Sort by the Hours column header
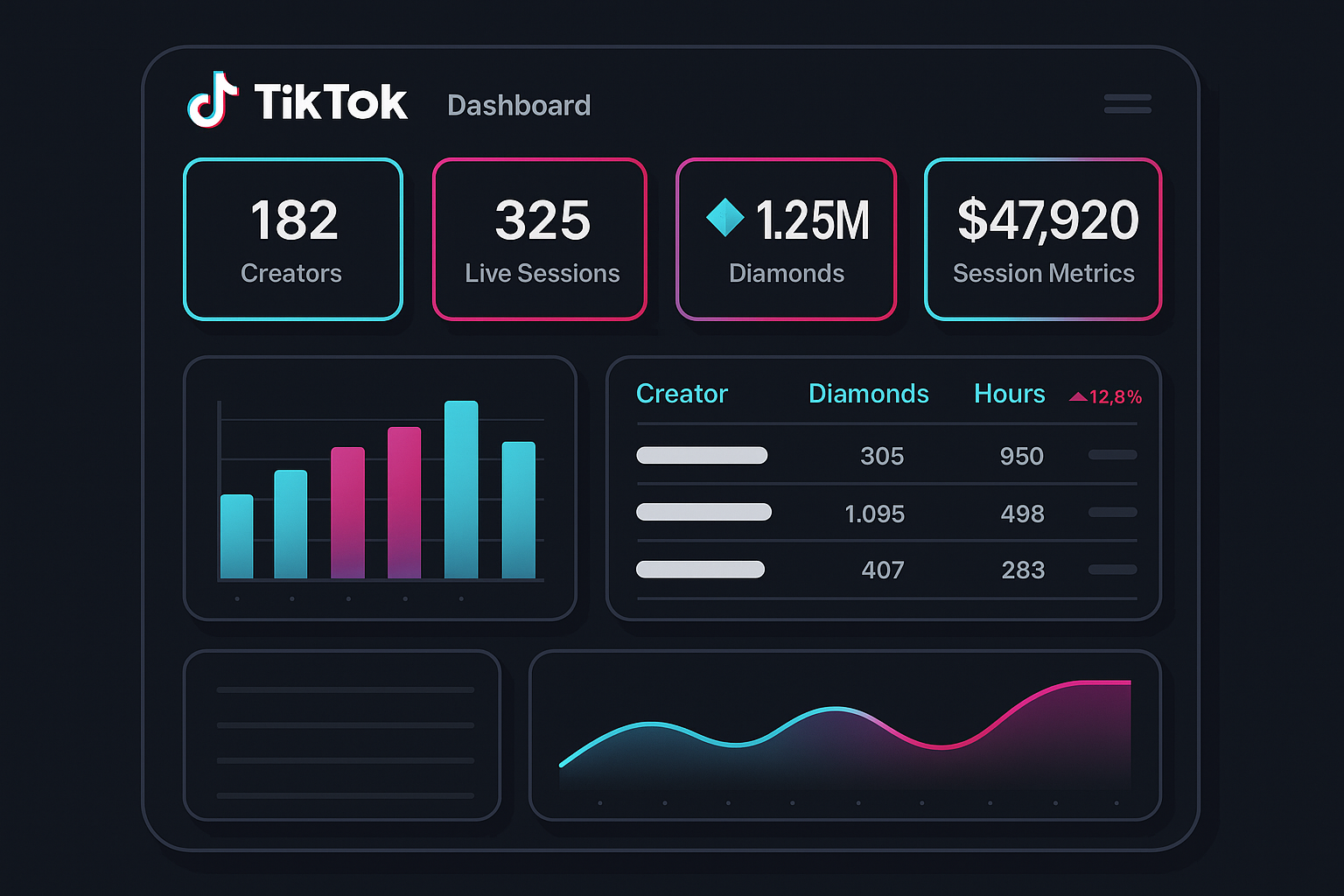Viewport: 1344px width, 896px height. coord(1009,394)
